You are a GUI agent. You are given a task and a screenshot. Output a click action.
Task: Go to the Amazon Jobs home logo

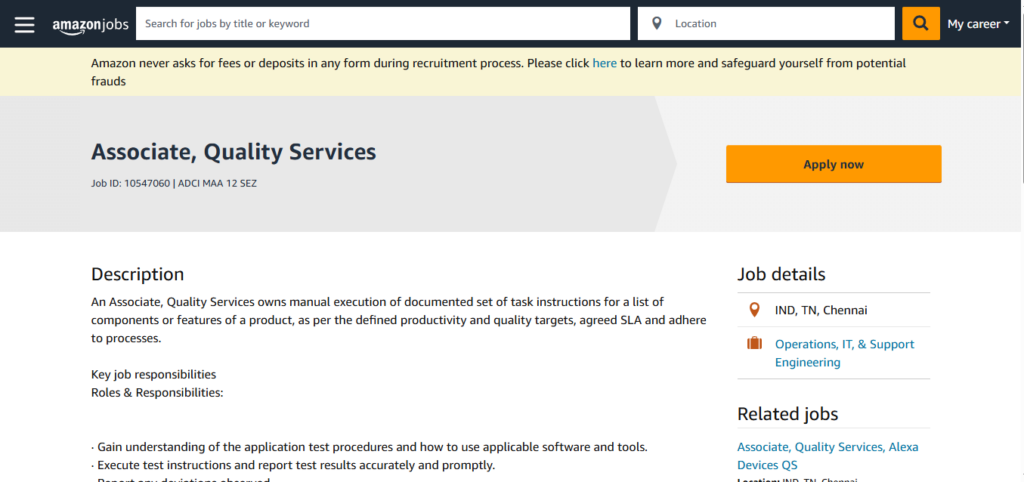click(90, 25)
